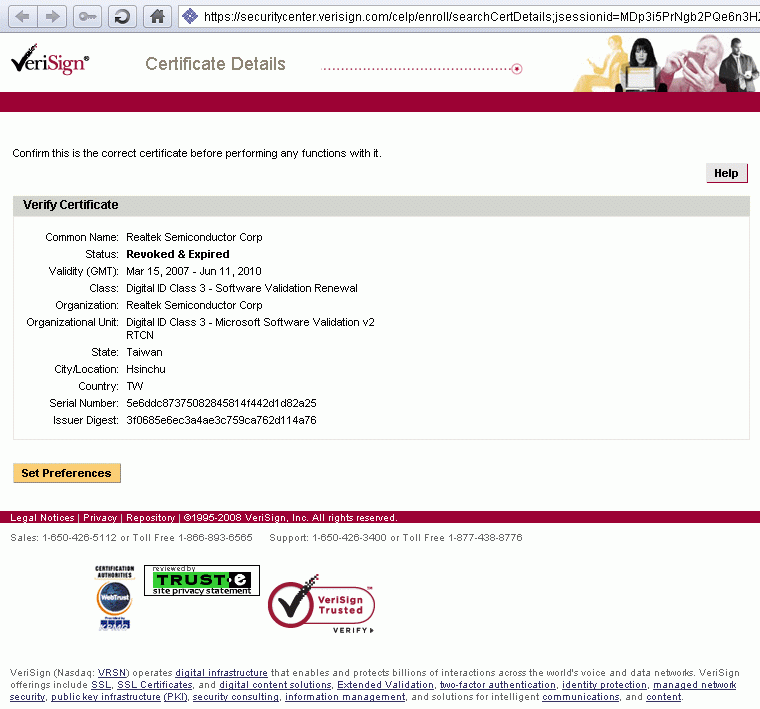Screen dimensions: 760x709
Task: Click the browser Back arrow button
Action: click(x=23, y=16)
